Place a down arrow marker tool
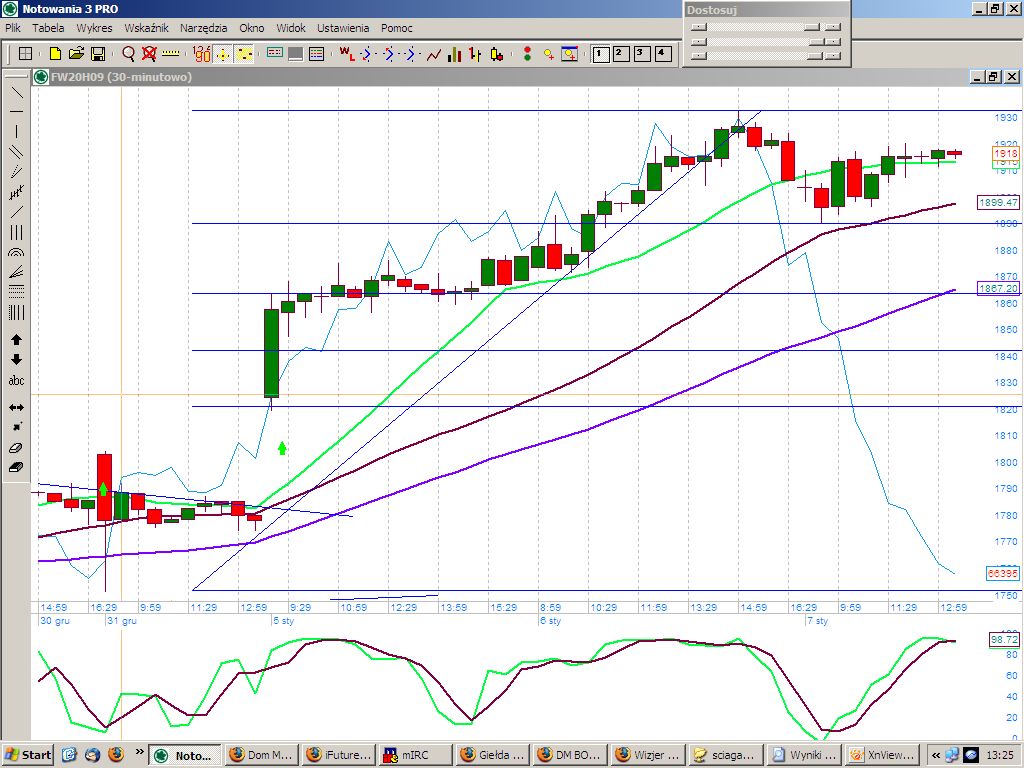 coord(16,360)
